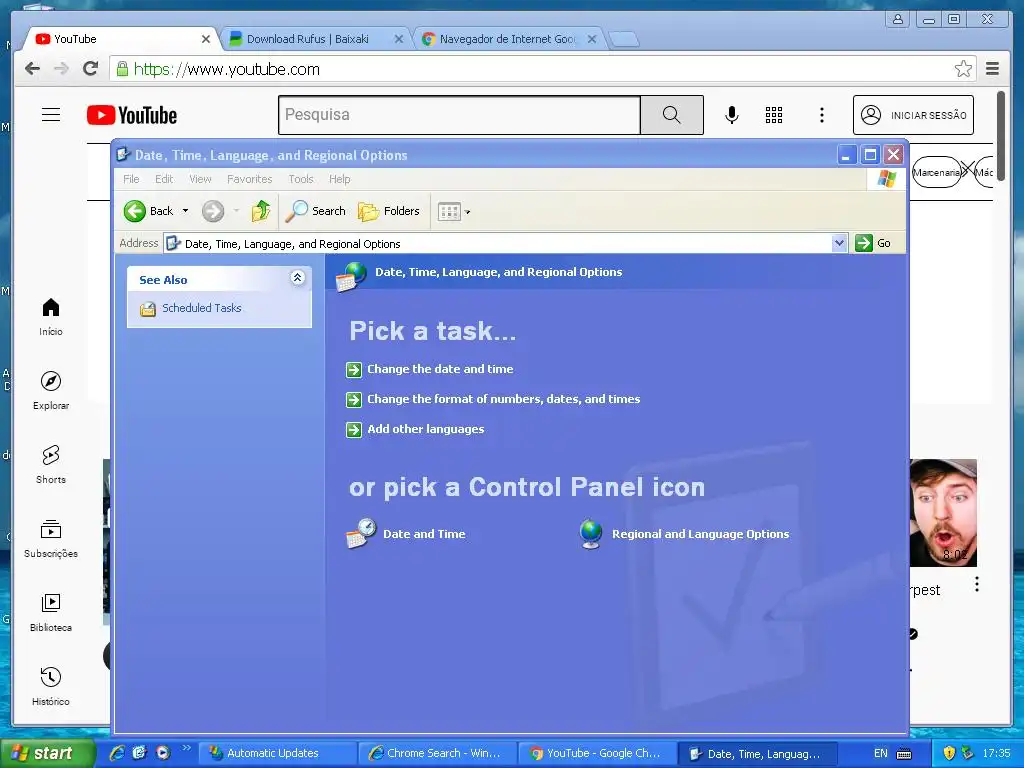Switch to Chrome Search taskbar window
This screenshot has height=768, width=1024.
pyautogui.click(x=438, y=753)
